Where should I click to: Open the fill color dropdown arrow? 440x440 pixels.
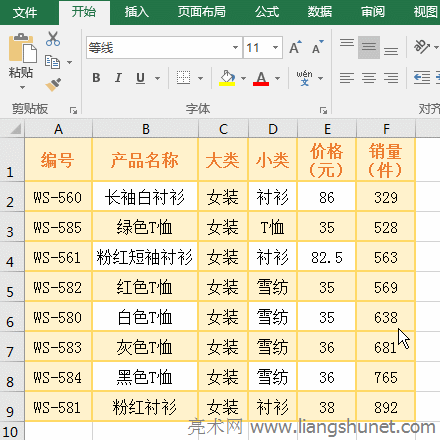(x=243, y=78)
